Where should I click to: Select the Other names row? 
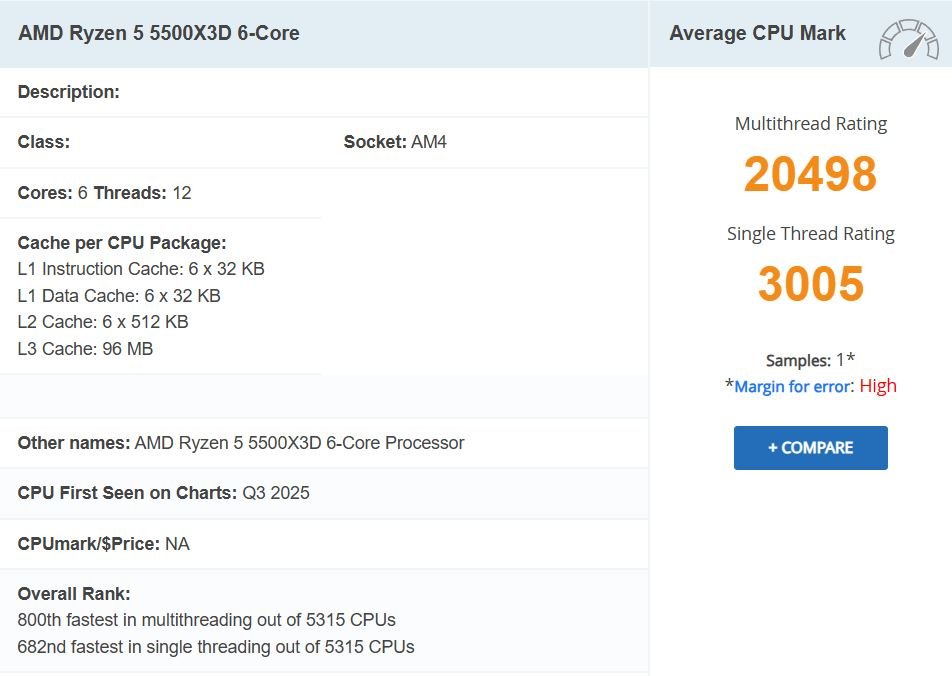pyautogui.click(x=241, y=443)
